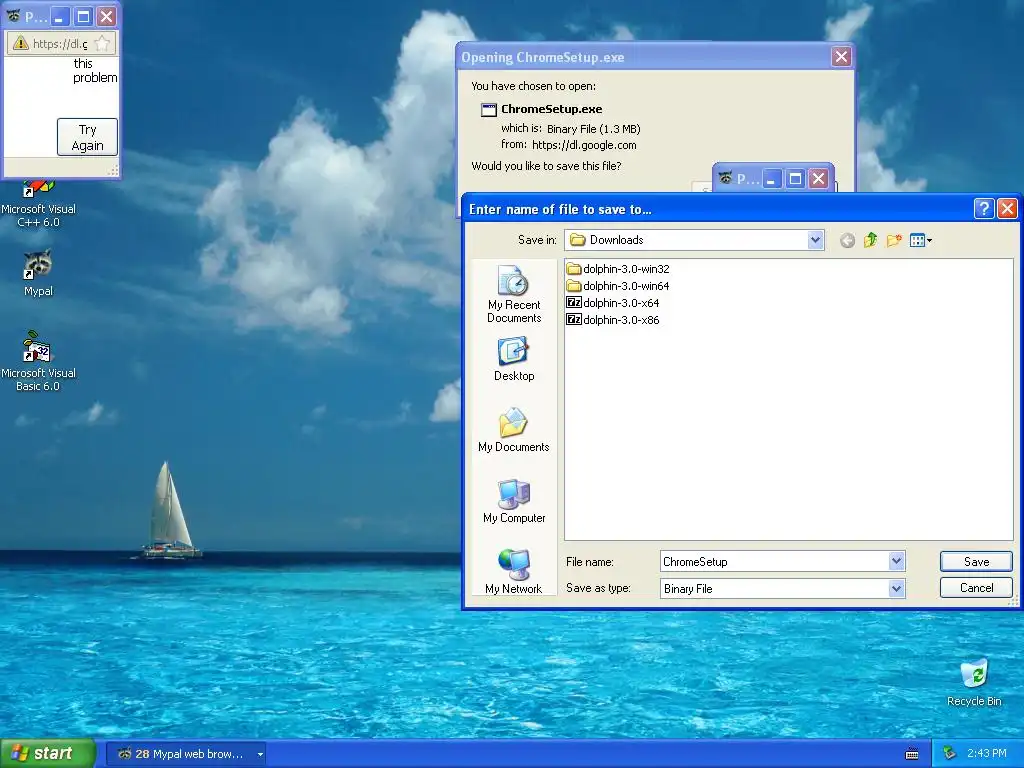
Task: Open My Recent Documents place
Action: point(514,295)
